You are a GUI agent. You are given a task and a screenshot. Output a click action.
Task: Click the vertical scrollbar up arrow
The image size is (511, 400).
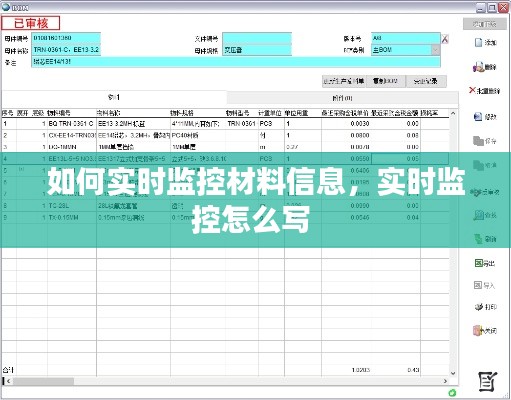click(453, 113)
